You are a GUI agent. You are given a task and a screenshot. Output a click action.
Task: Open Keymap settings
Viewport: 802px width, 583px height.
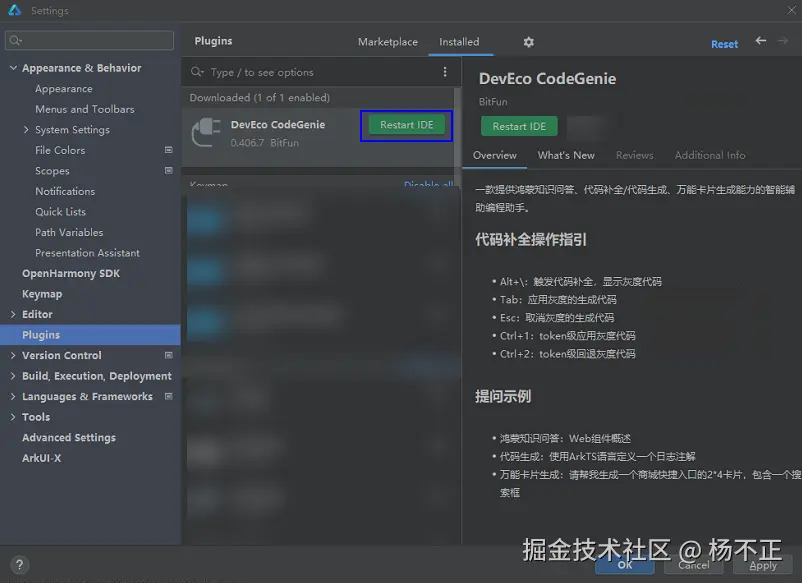coord(42,294)
